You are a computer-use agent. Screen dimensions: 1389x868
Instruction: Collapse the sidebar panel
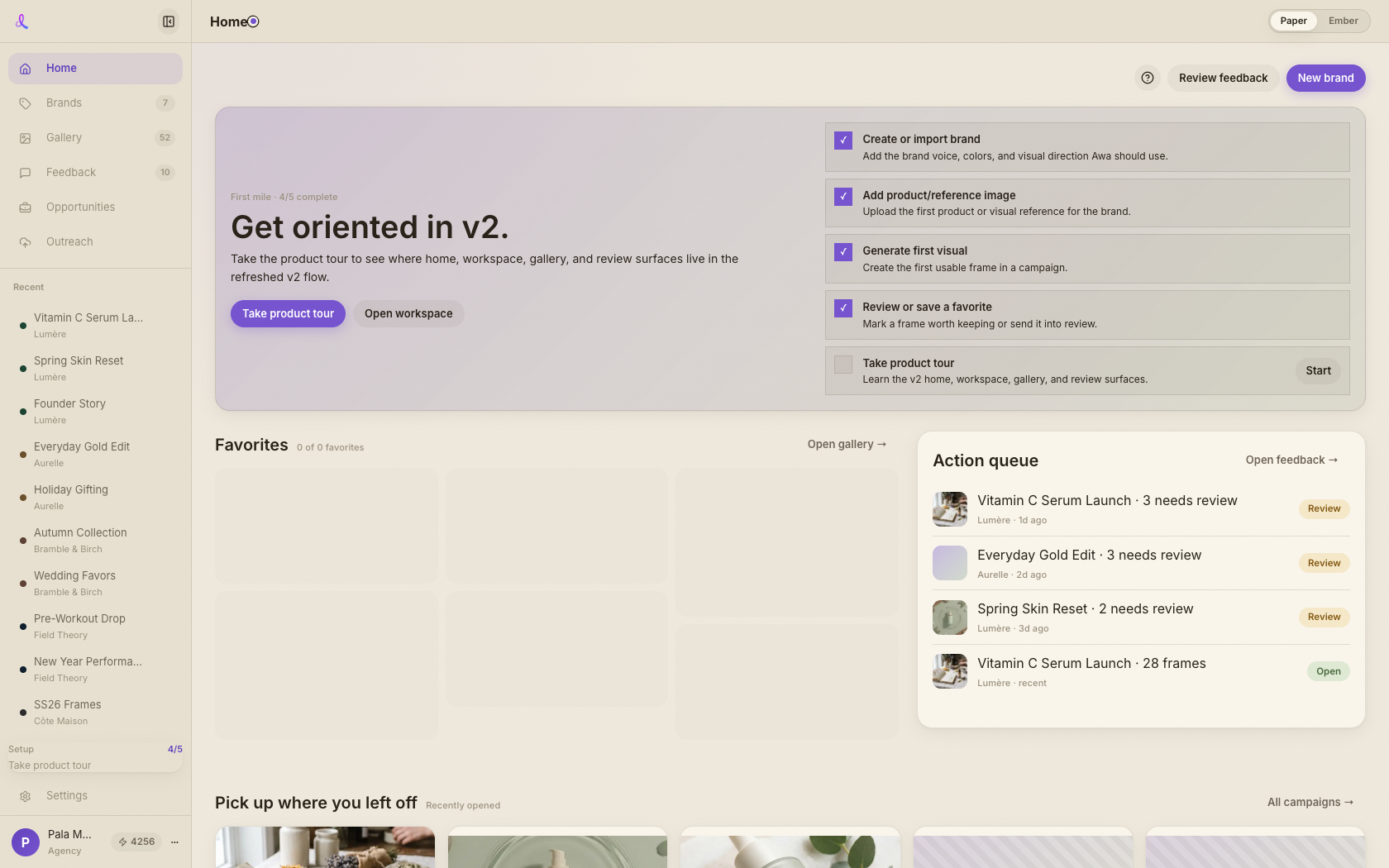tap(169, 21)
